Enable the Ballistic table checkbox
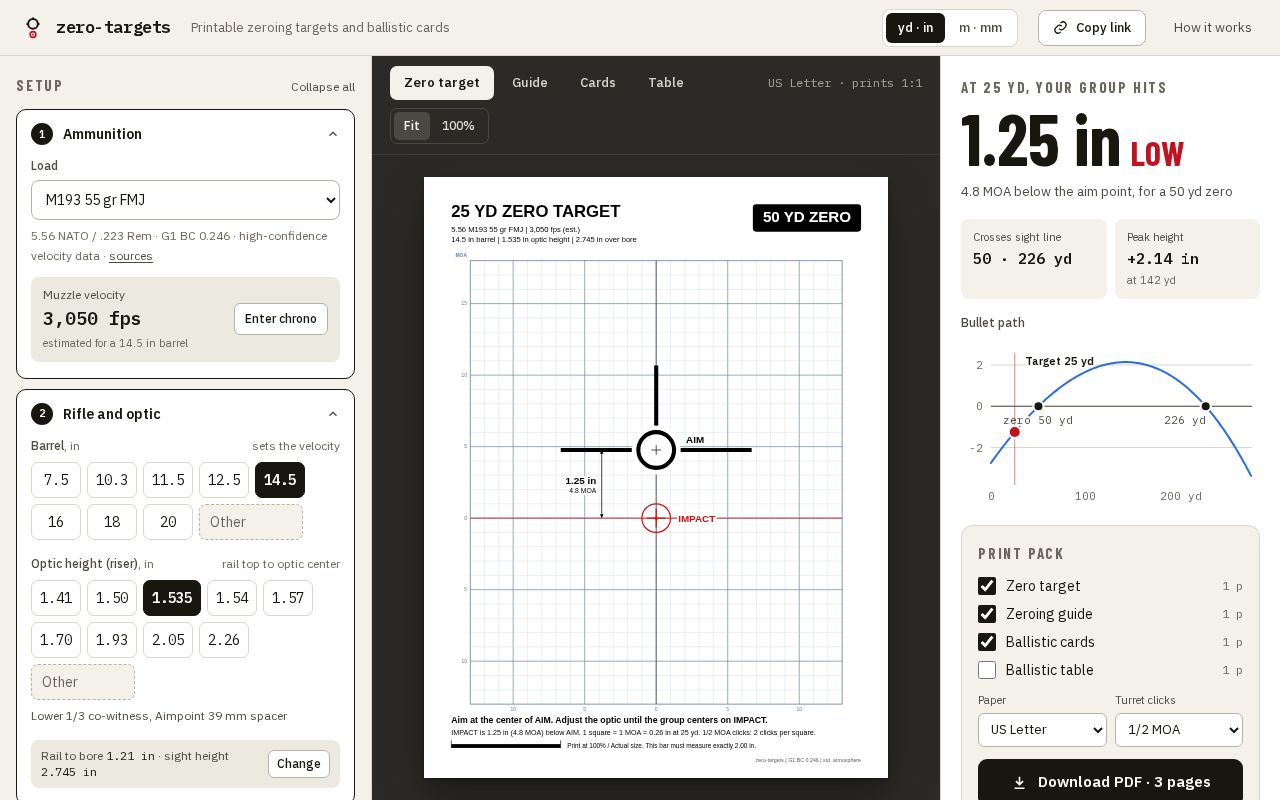The width and height of the screenshot is (1280, 800). pyautogui.click(x=987, y=670)
